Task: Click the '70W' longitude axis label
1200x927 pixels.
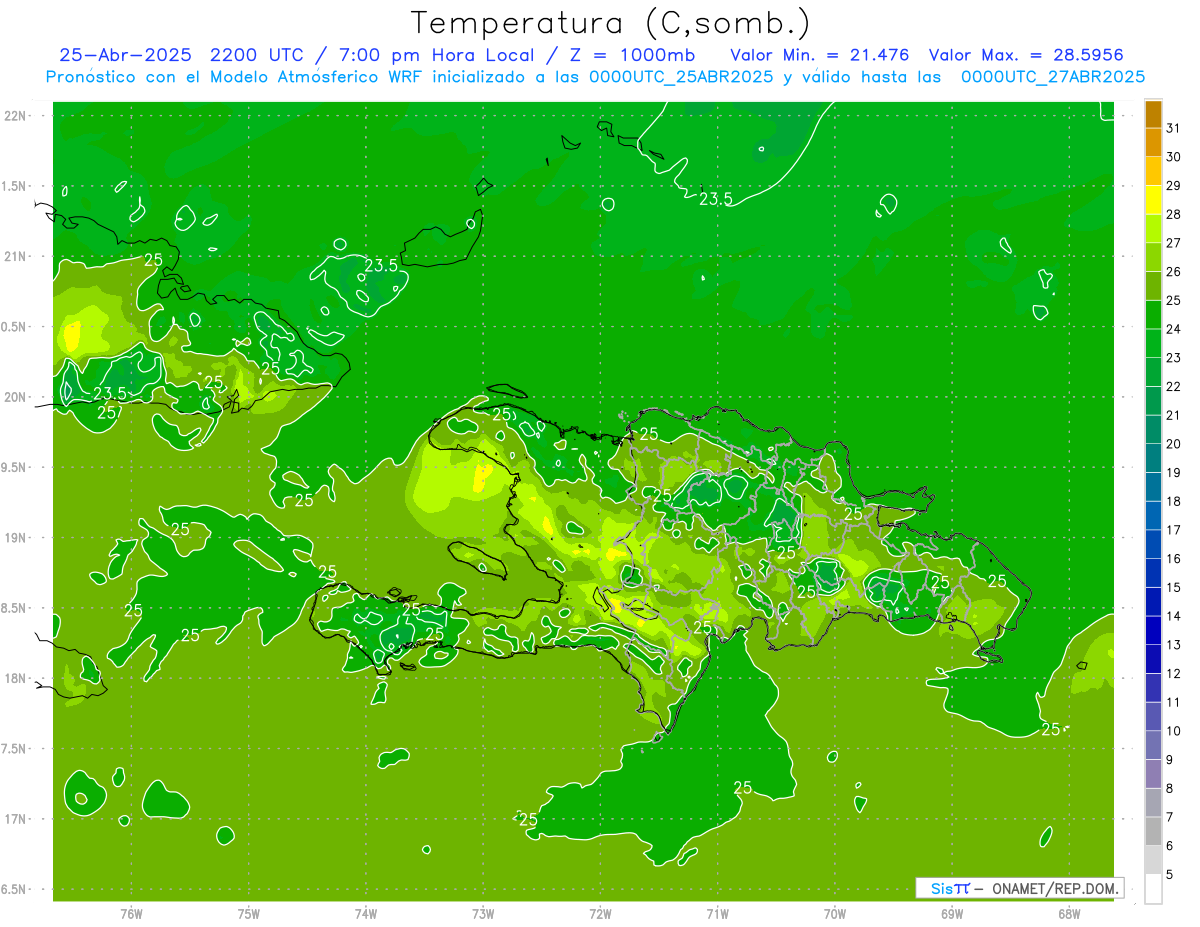Action: 835,914
